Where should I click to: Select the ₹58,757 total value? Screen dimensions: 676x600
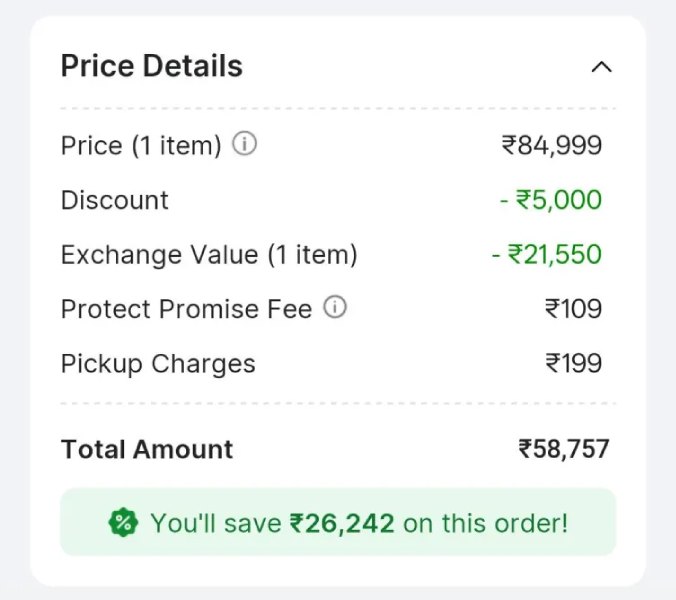[563, 449]
